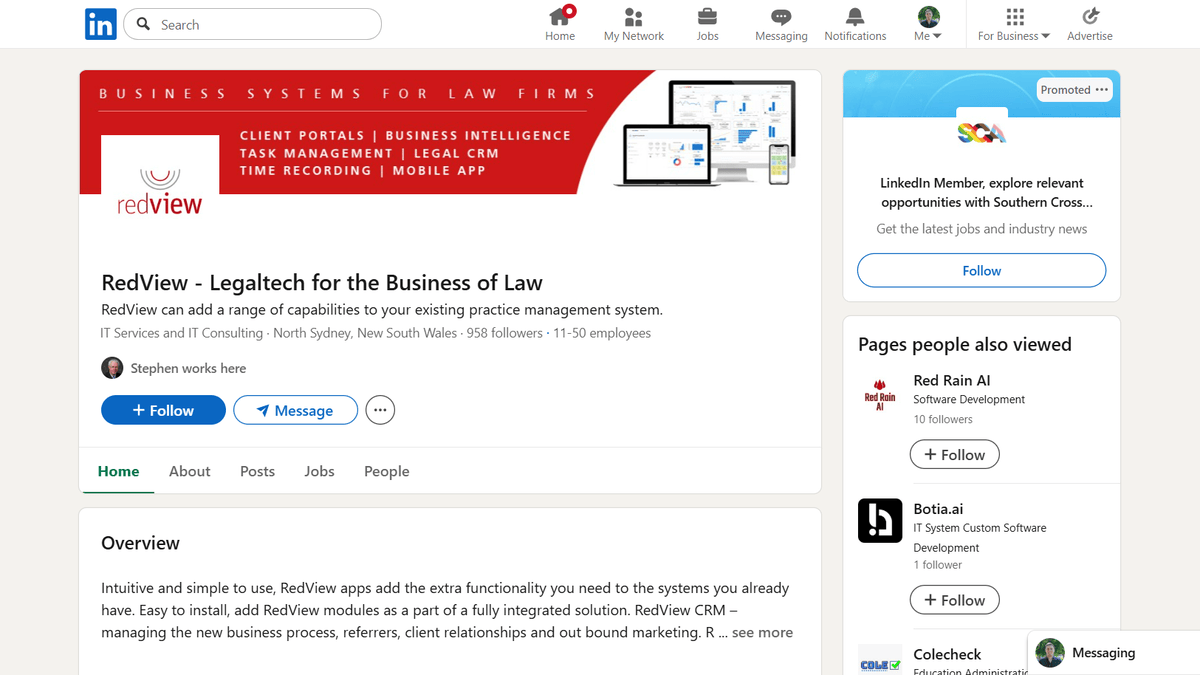Screen dimensions: 1200x675
Task: Open the Messaging nav icon
Action: click(x=781, y=17)
